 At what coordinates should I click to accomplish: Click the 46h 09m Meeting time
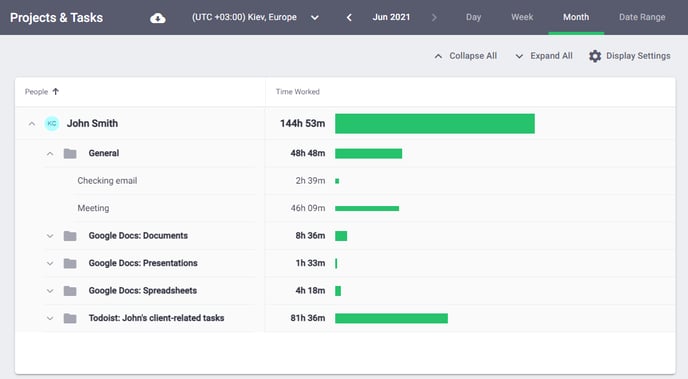click(308, 208)
